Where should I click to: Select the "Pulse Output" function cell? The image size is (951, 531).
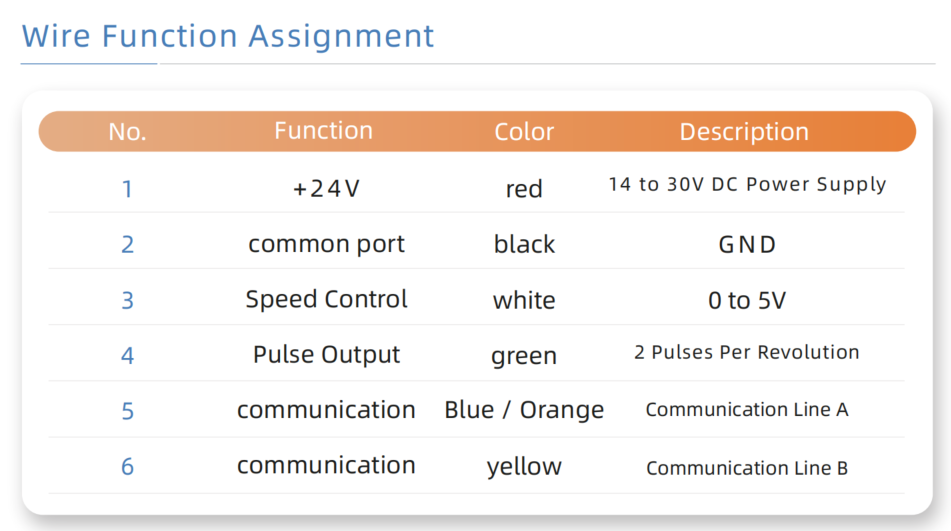tap(326, 355)
